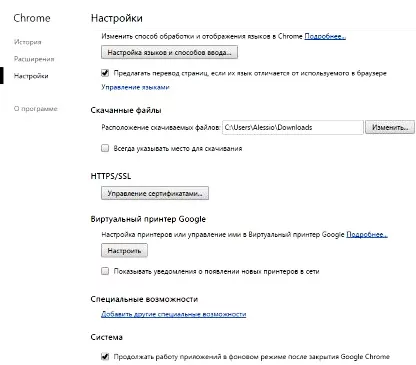Screen dimensions: 416x365
Task: Enable always ask where to save downloads
Action: click(x=105, y=148)
